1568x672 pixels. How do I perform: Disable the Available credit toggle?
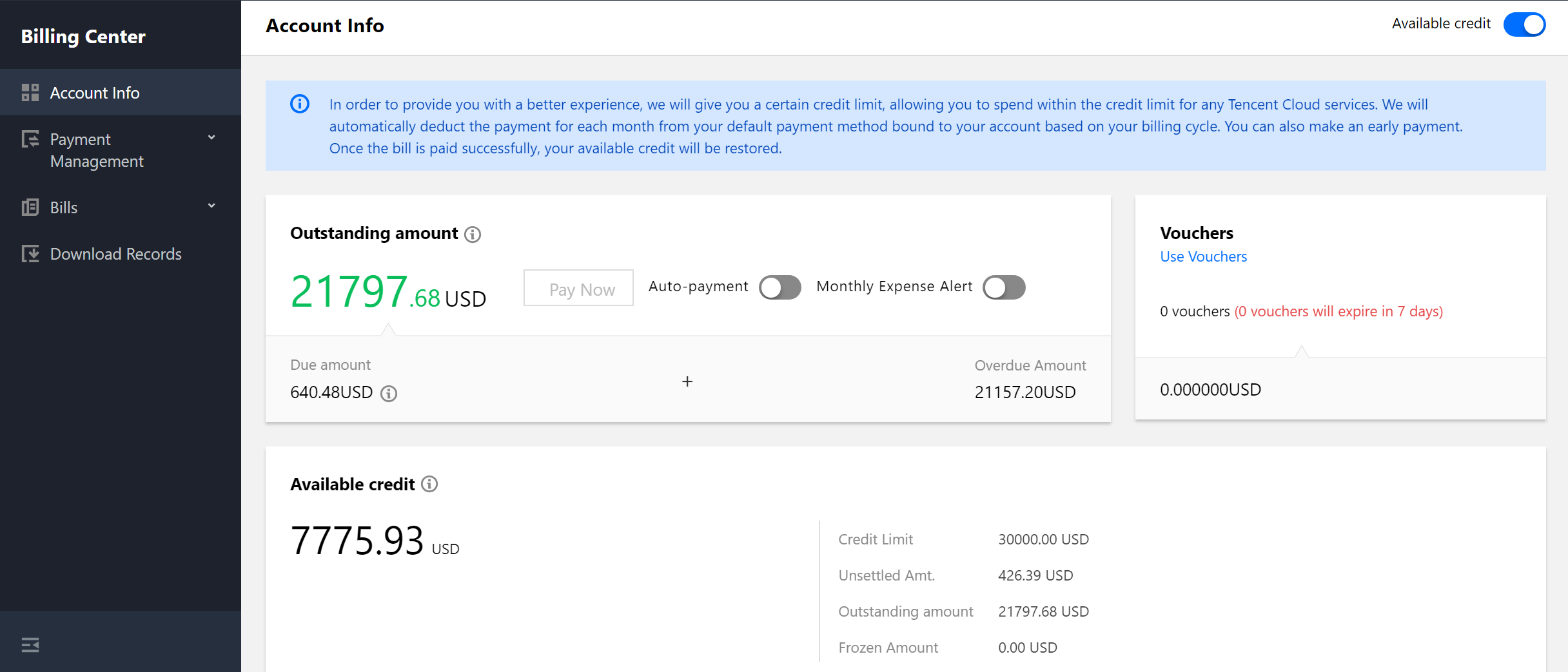[x=1524, y=24]
